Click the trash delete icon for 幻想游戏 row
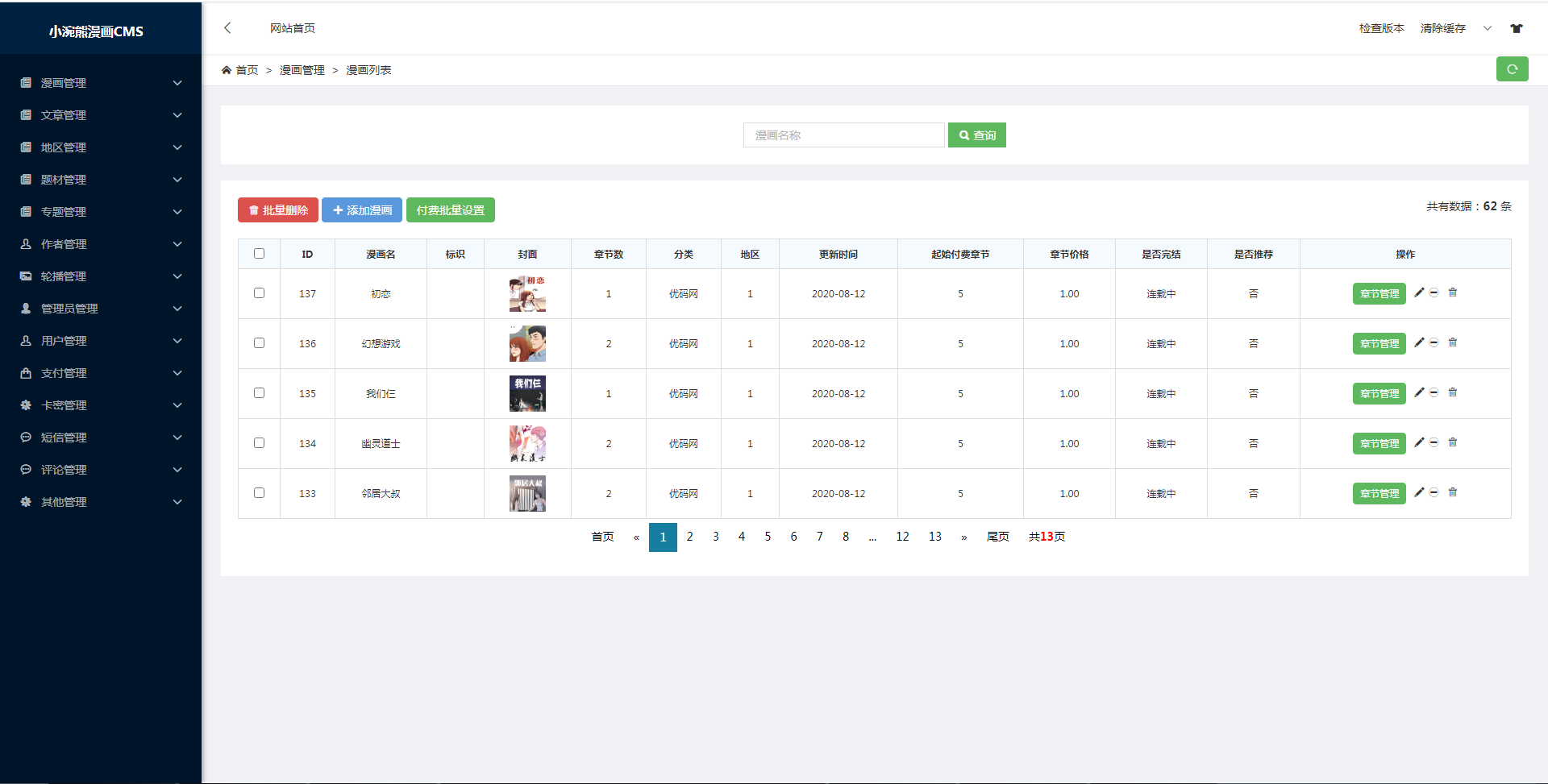The width and height of the screenshot is (1548, 784). coord(1452,342)
